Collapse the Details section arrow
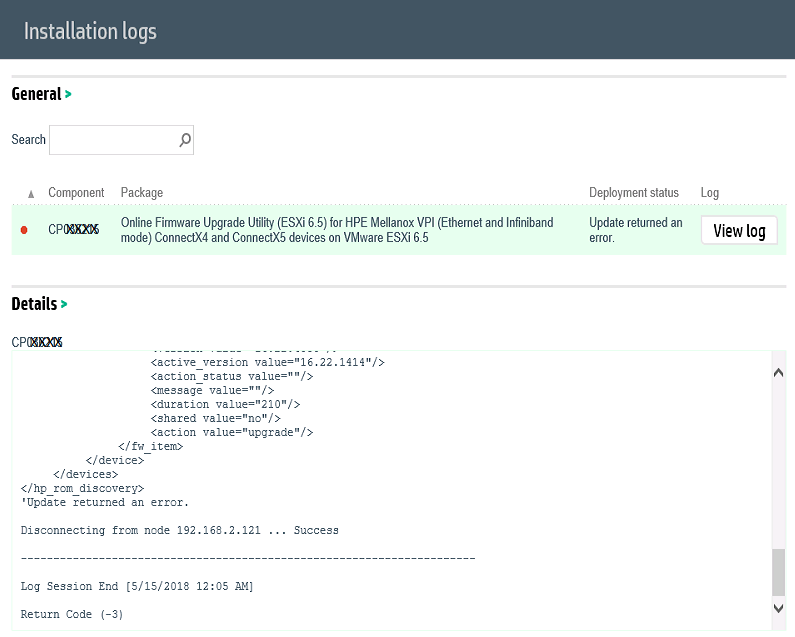Image resolution: width=795 pixels, height=637 pixels. (x=64, y=303)
